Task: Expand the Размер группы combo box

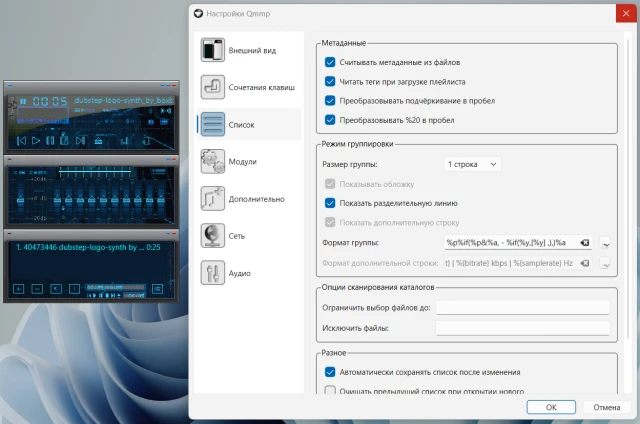Action: pos(472,164)
